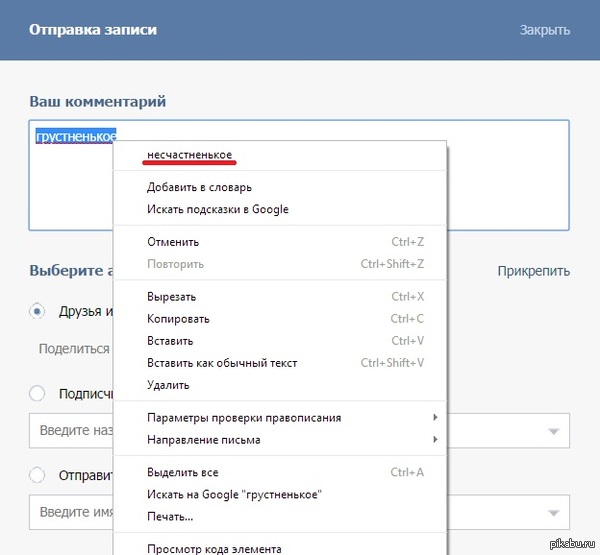Choose "Добавить в словарь" from context menu

(199, 187)
